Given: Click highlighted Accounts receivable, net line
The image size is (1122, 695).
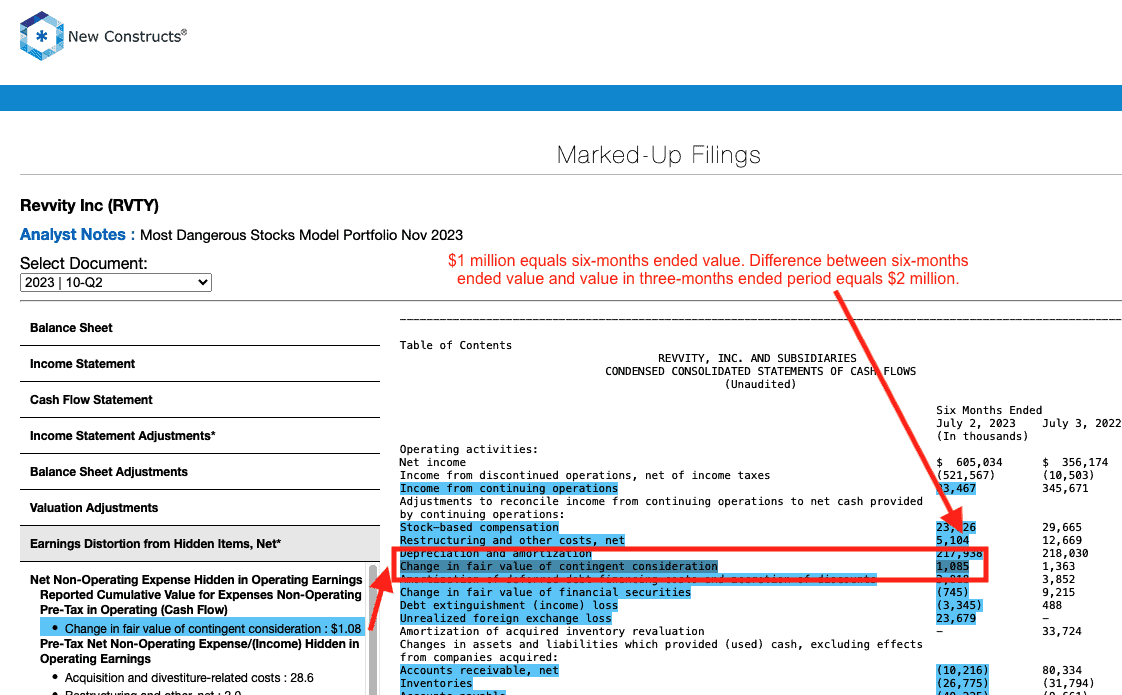Looking at the screenshot, I should (x=479, y=670).
